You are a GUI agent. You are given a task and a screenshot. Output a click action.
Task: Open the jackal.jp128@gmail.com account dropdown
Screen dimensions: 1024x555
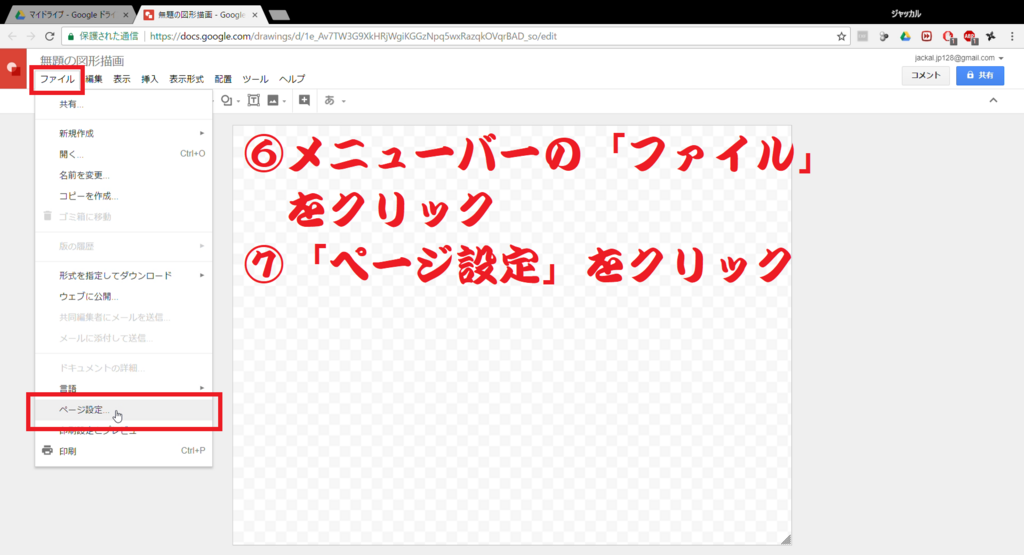[959, 58]
